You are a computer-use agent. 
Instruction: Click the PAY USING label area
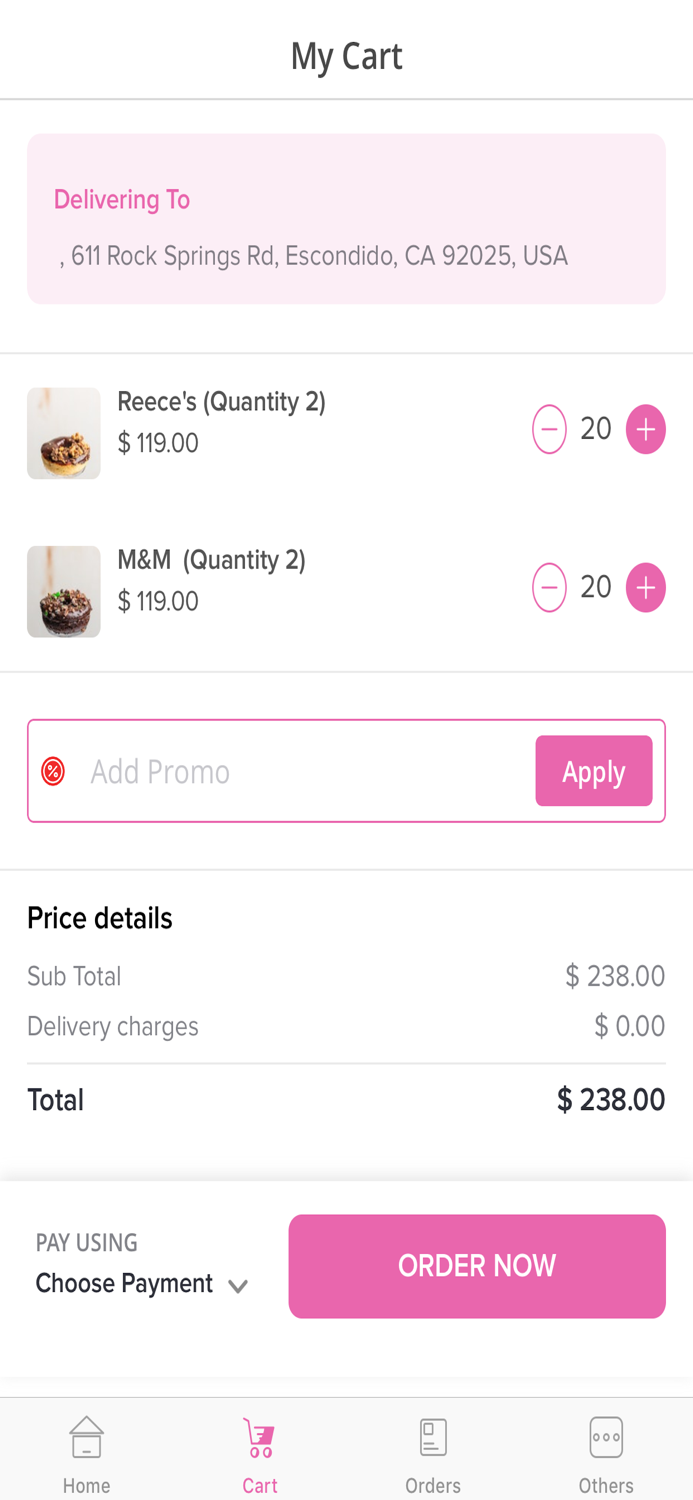86,1242
